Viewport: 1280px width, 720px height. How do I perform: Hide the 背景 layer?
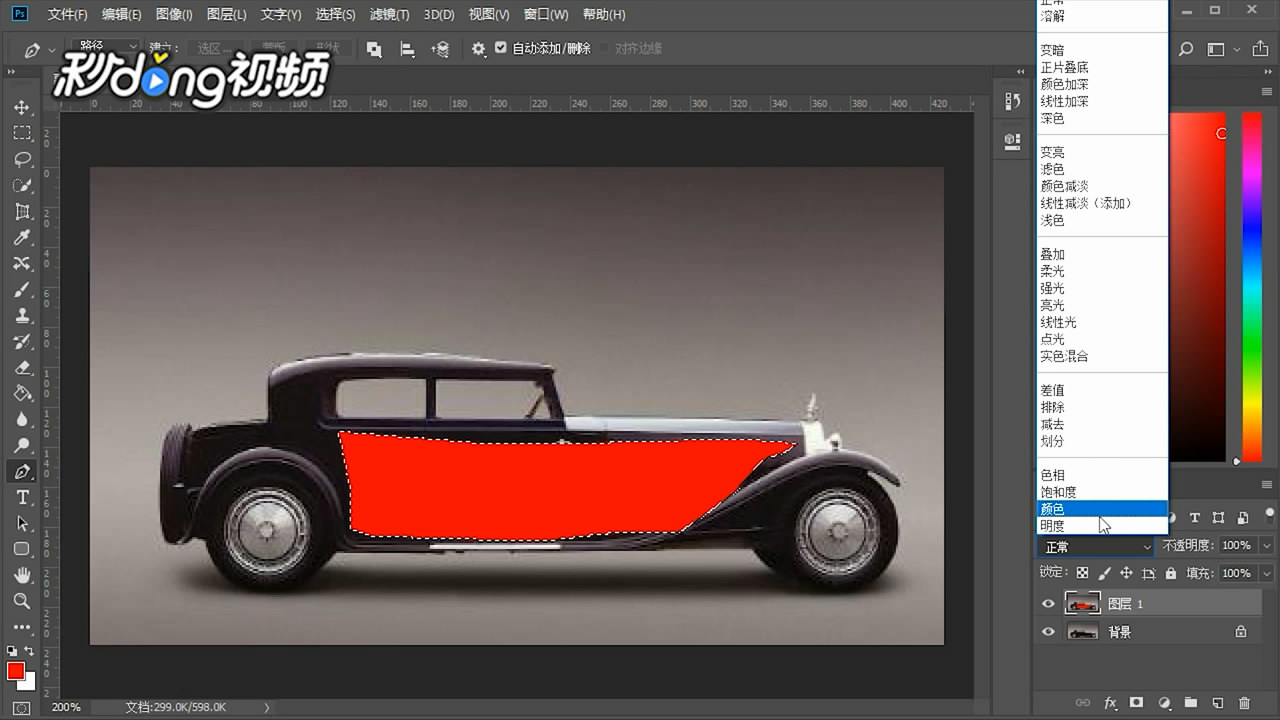(x=1048, y=632)
